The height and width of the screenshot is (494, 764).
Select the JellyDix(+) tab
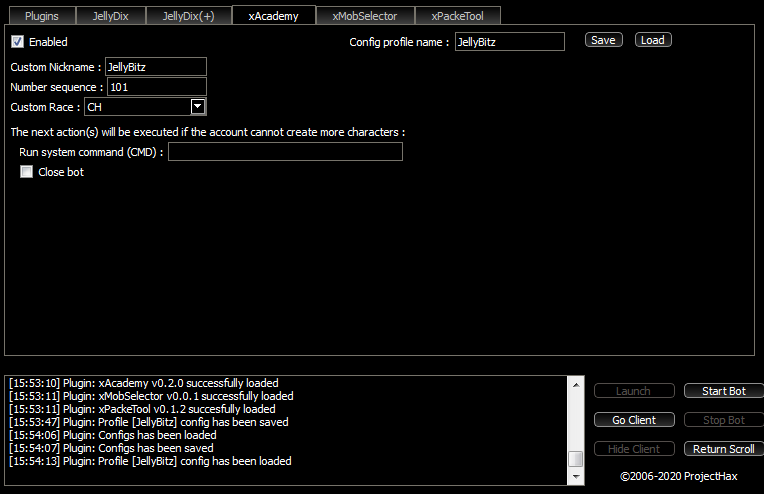point(188,16)
